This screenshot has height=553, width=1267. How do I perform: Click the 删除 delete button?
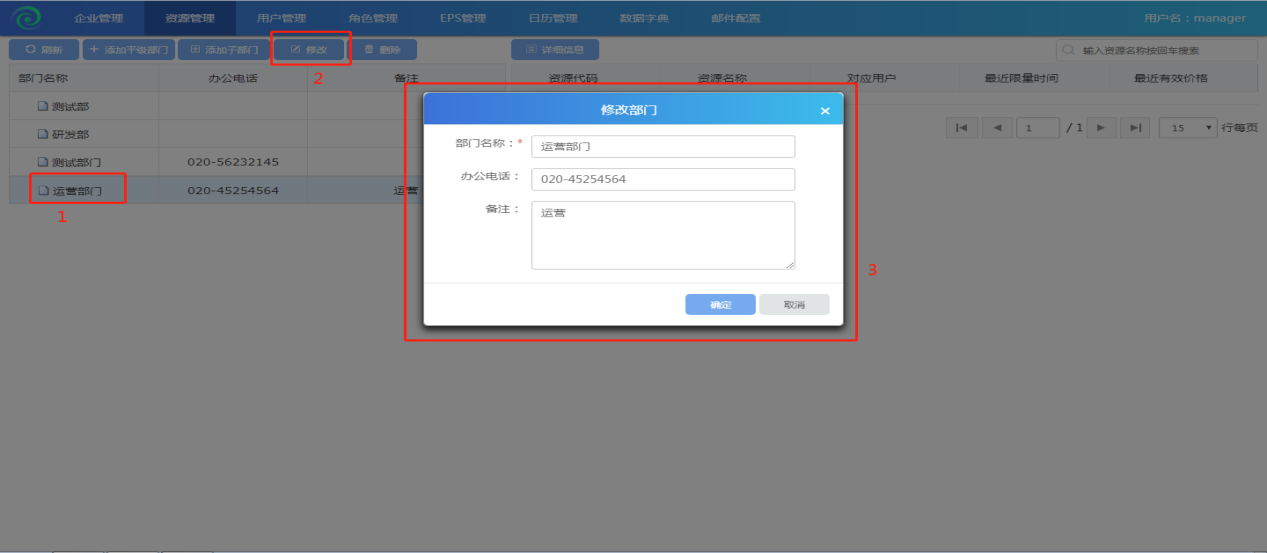point(382,49)
